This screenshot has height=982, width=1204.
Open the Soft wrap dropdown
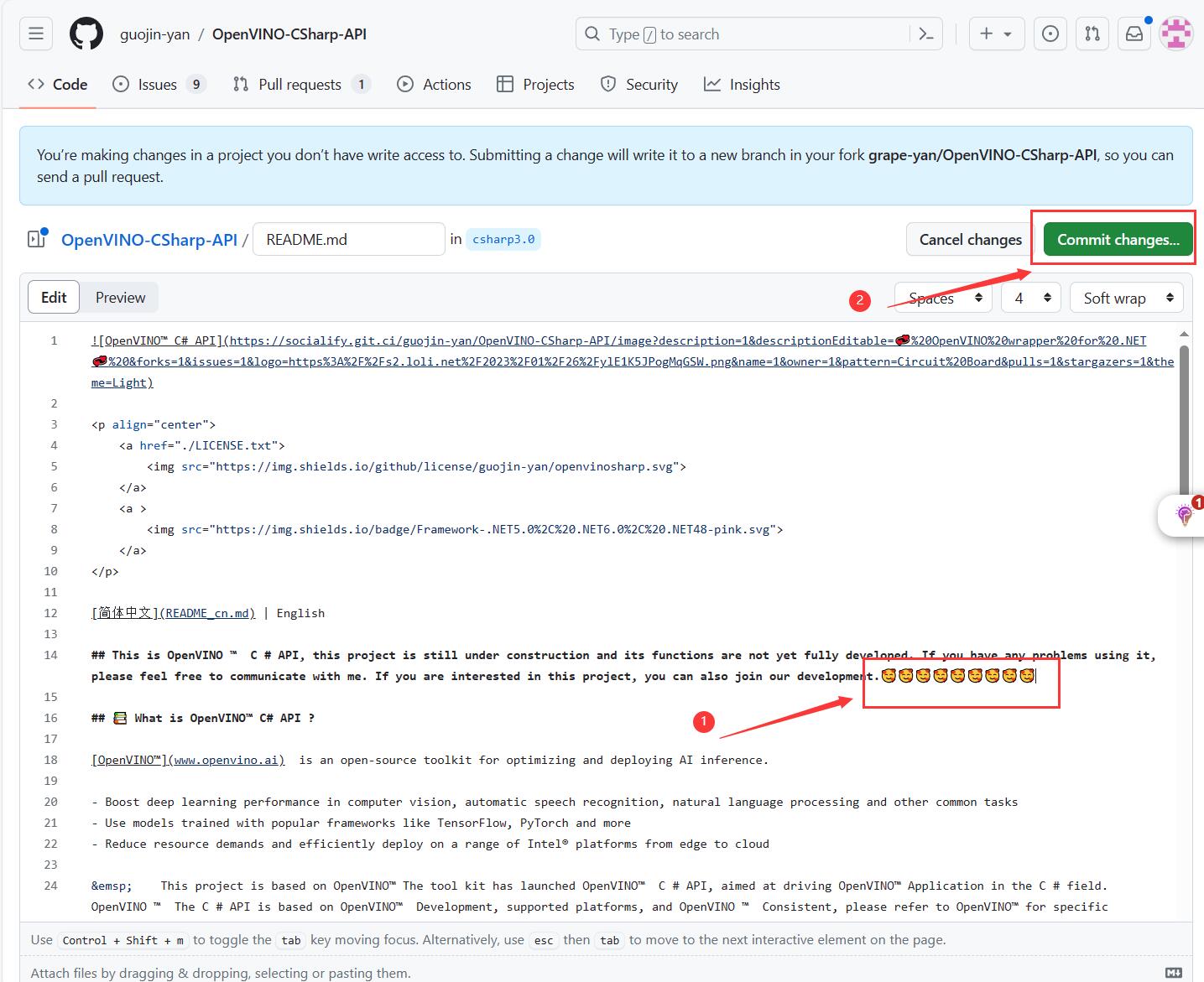pyautogui.click(x=1127, y=298)
